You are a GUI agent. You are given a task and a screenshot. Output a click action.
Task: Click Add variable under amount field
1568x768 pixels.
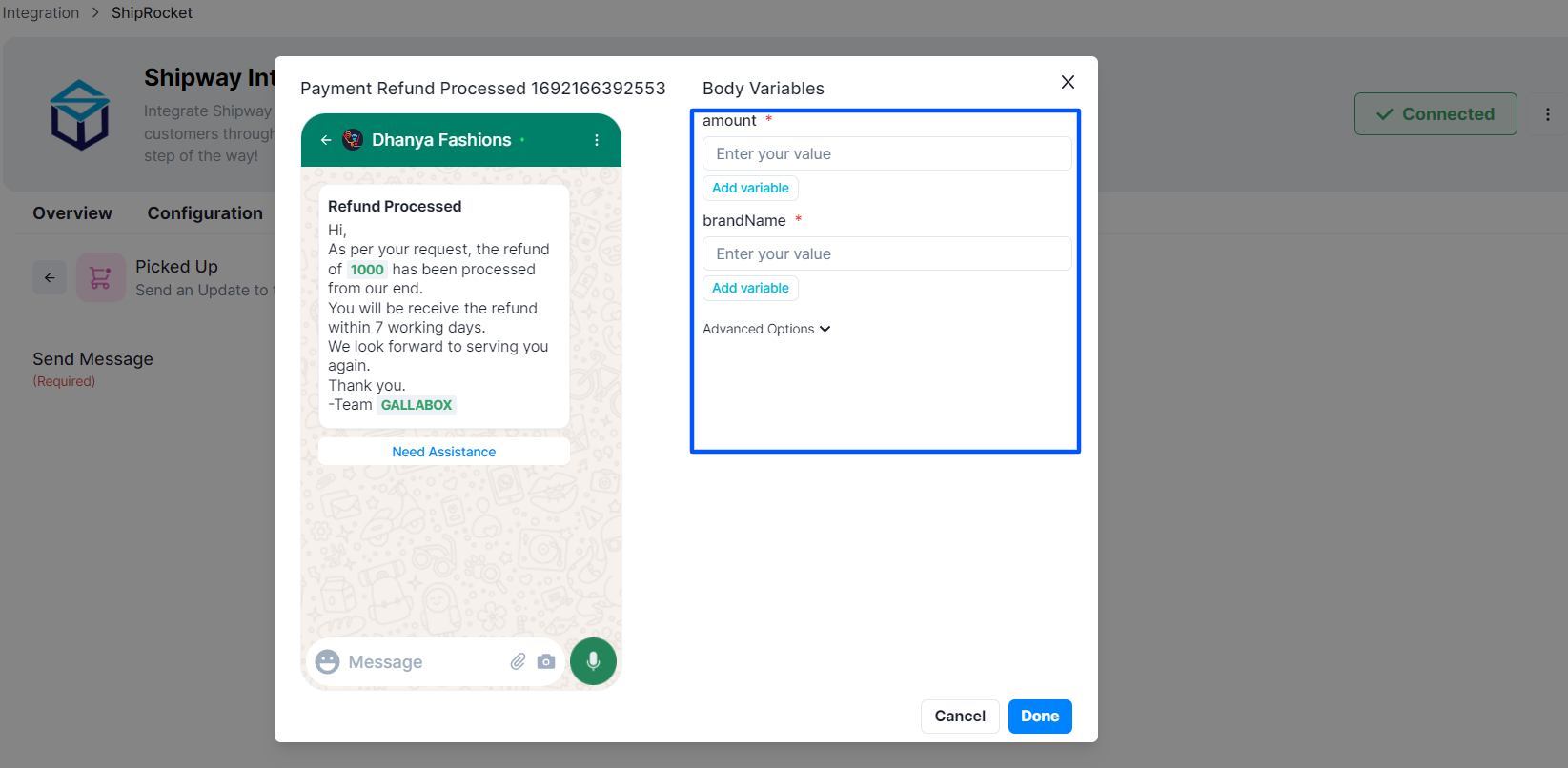(x=750, y=188)
